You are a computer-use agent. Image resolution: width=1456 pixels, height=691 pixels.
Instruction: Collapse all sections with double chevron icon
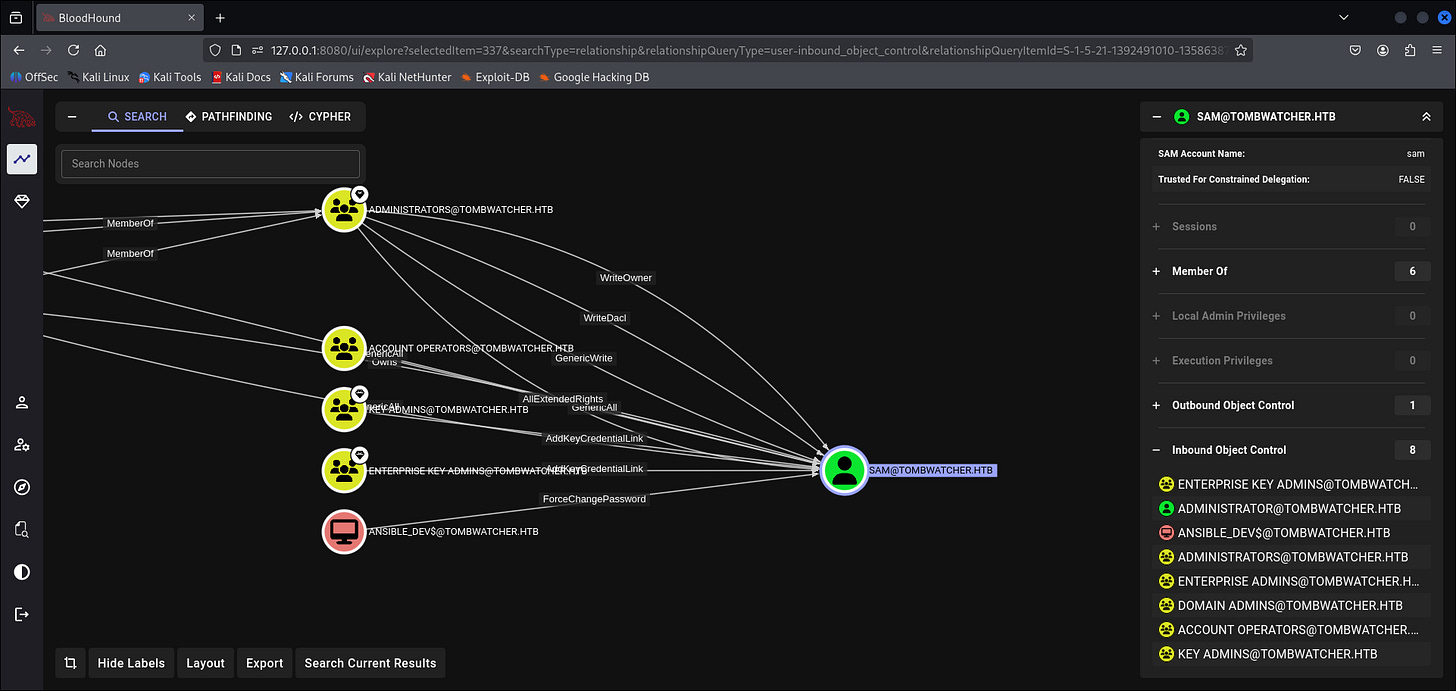(x=1426, y=117)
